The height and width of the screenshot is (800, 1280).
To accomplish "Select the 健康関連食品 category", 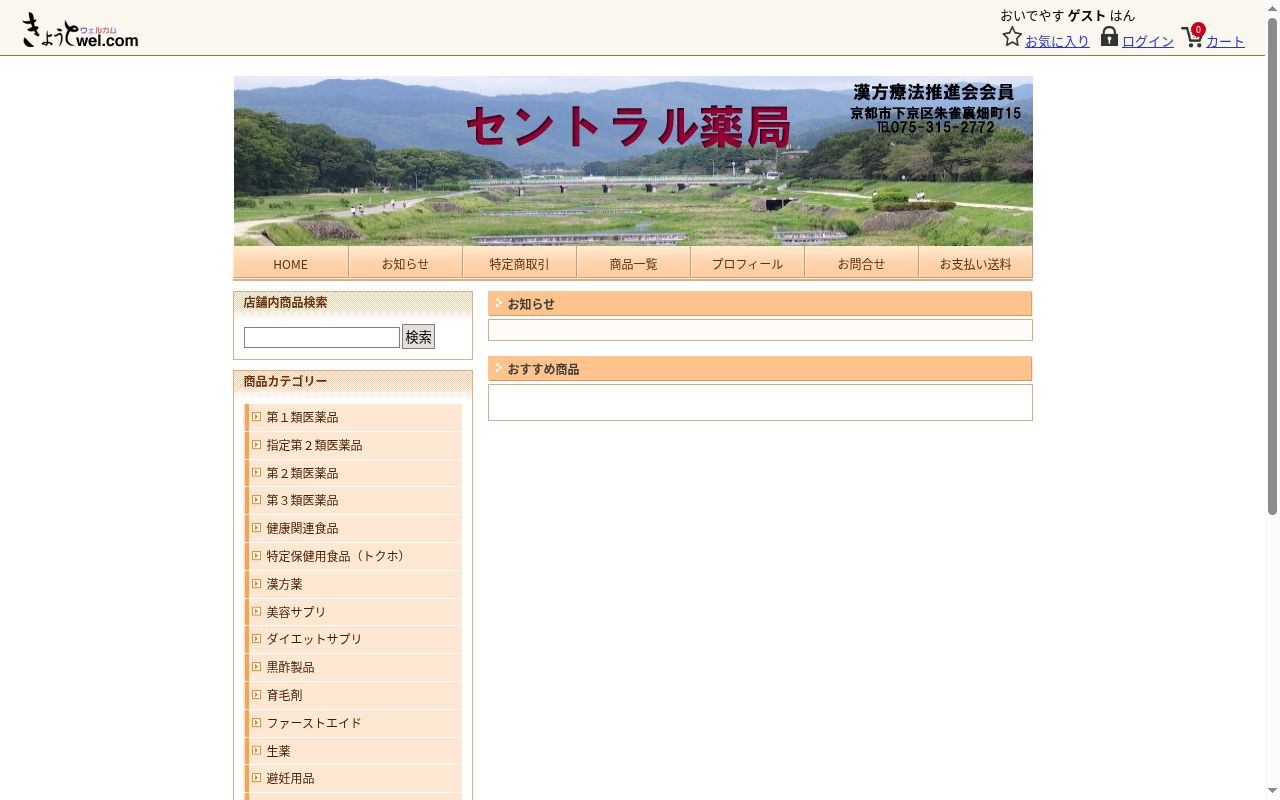I will click(353, 528).
